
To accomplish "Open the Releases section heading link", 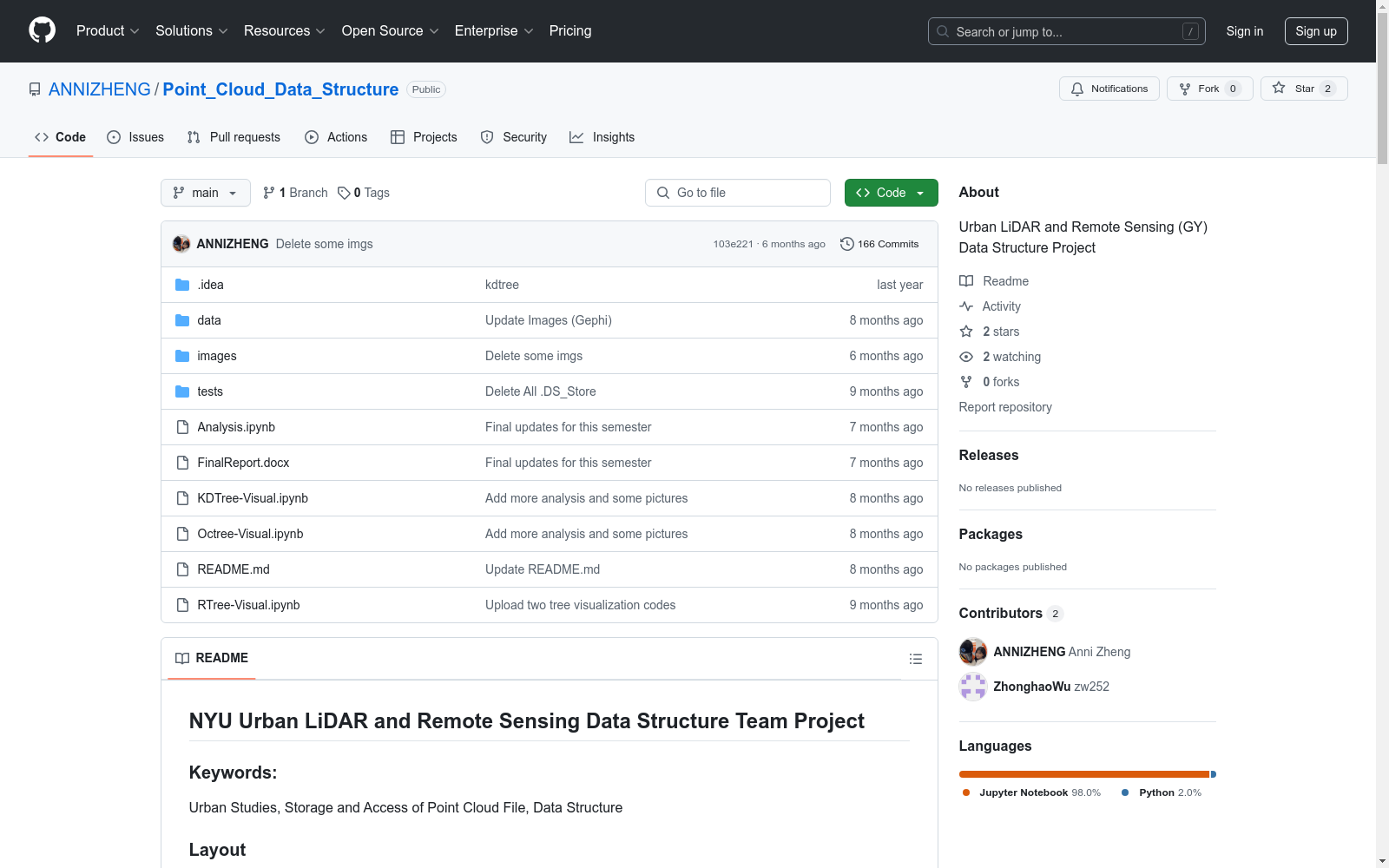I will pyautogui.click(x=989, y=455).
